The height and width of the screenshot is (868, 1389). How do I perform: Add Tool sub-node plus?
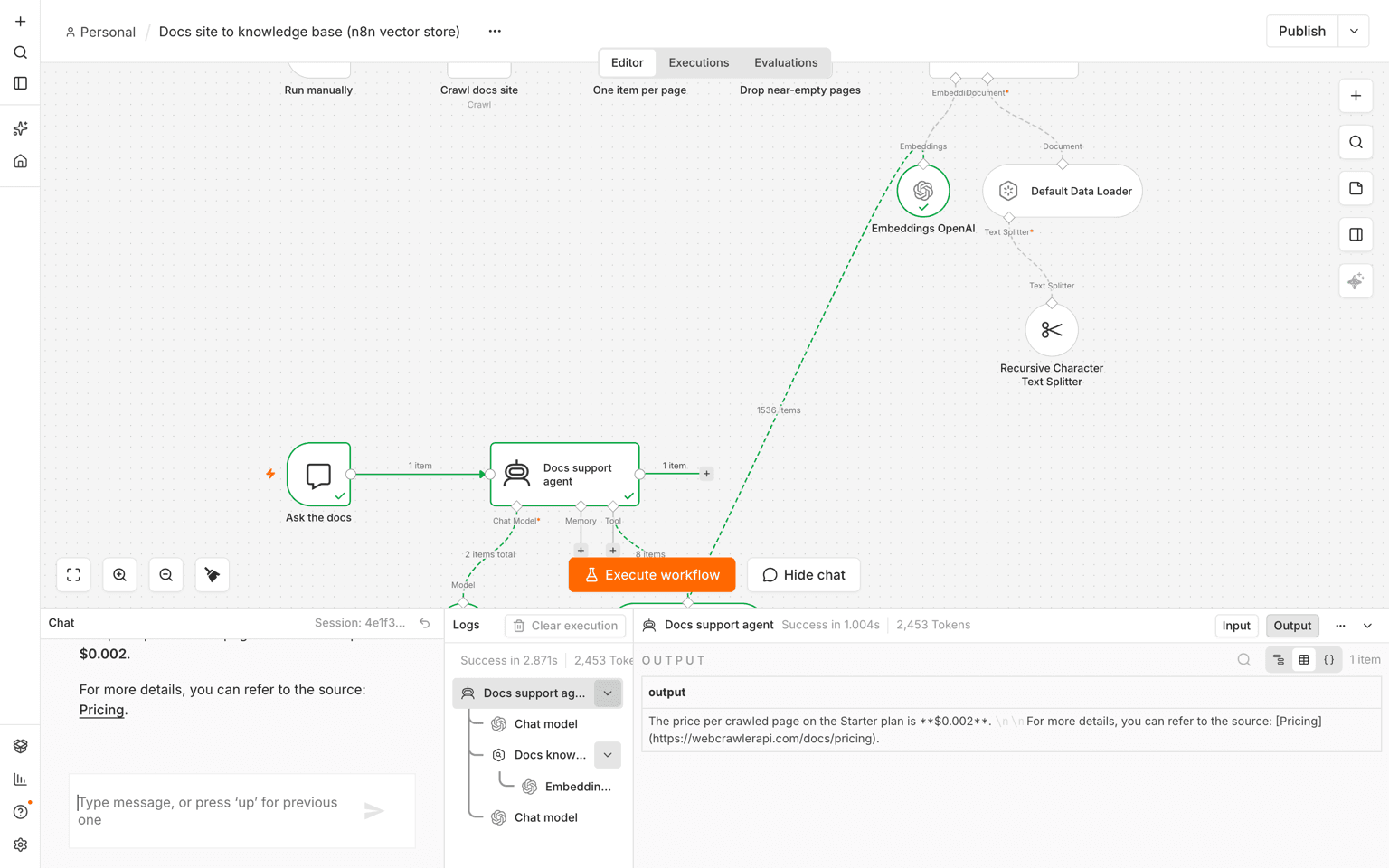click(x=612, y=550)
